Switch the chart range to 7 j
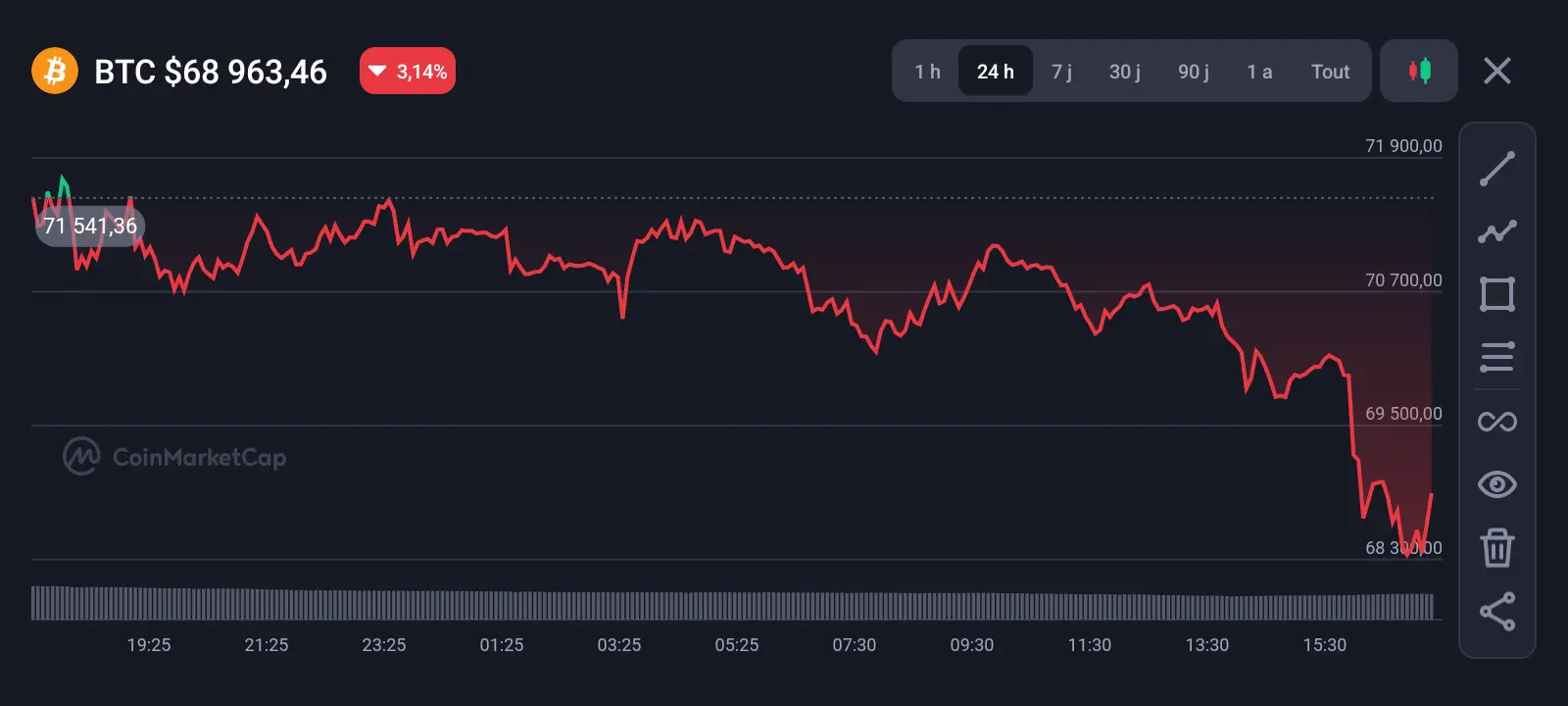Screen dimensions: 1568x706 point(1061,72)
